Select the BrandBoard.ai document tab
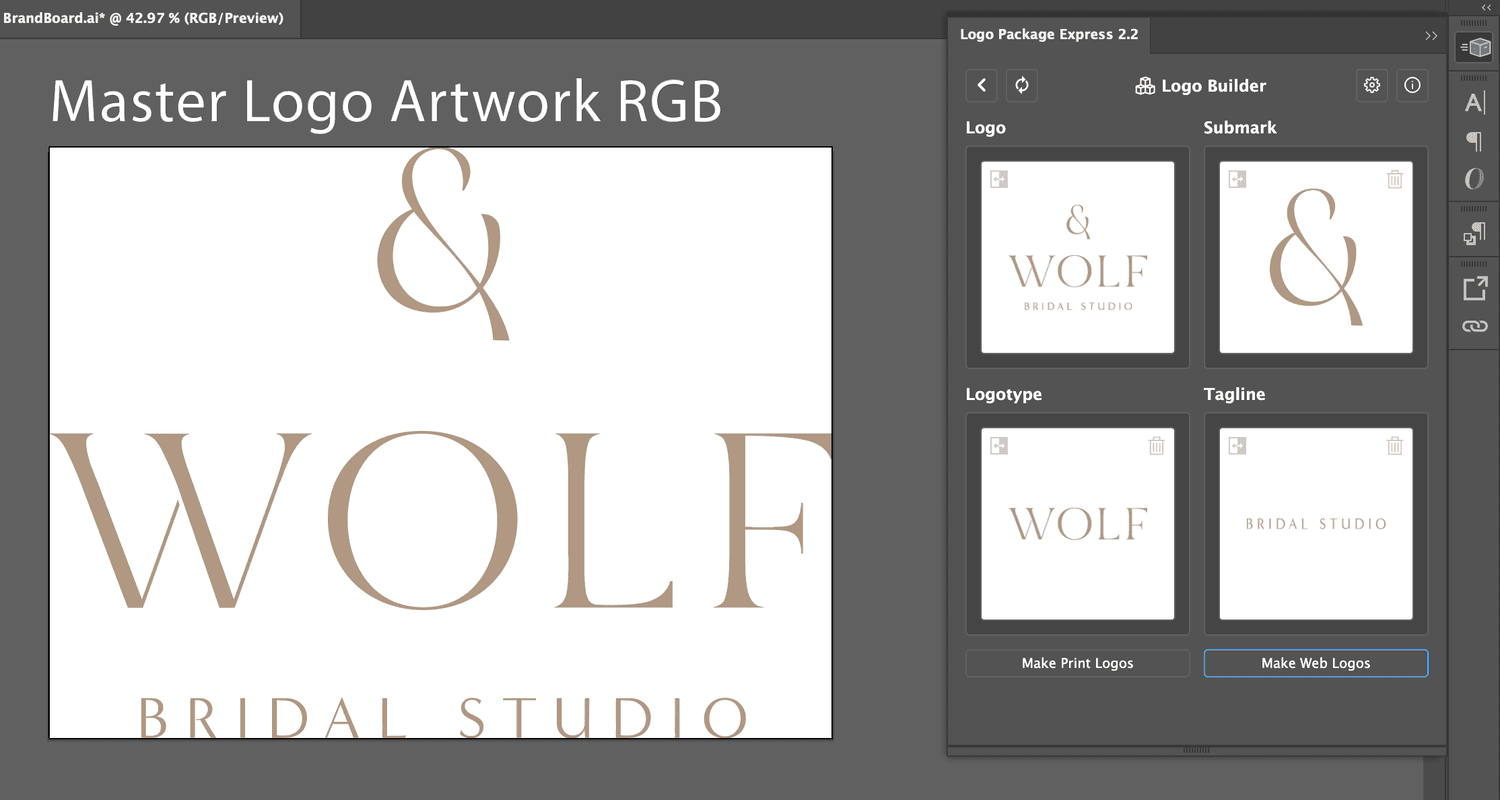 click(148, 17)
